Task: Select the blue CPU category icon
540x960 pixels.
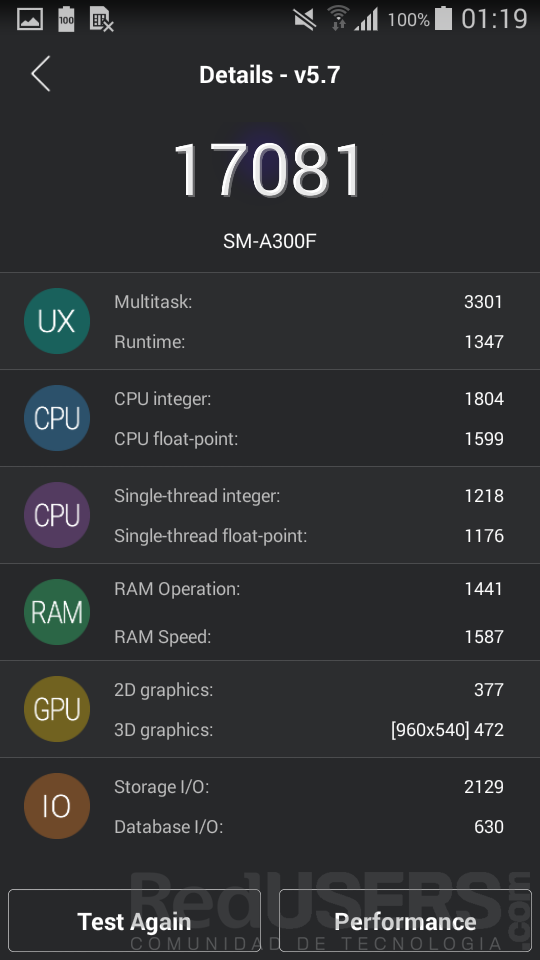Action: pos(57,418)
